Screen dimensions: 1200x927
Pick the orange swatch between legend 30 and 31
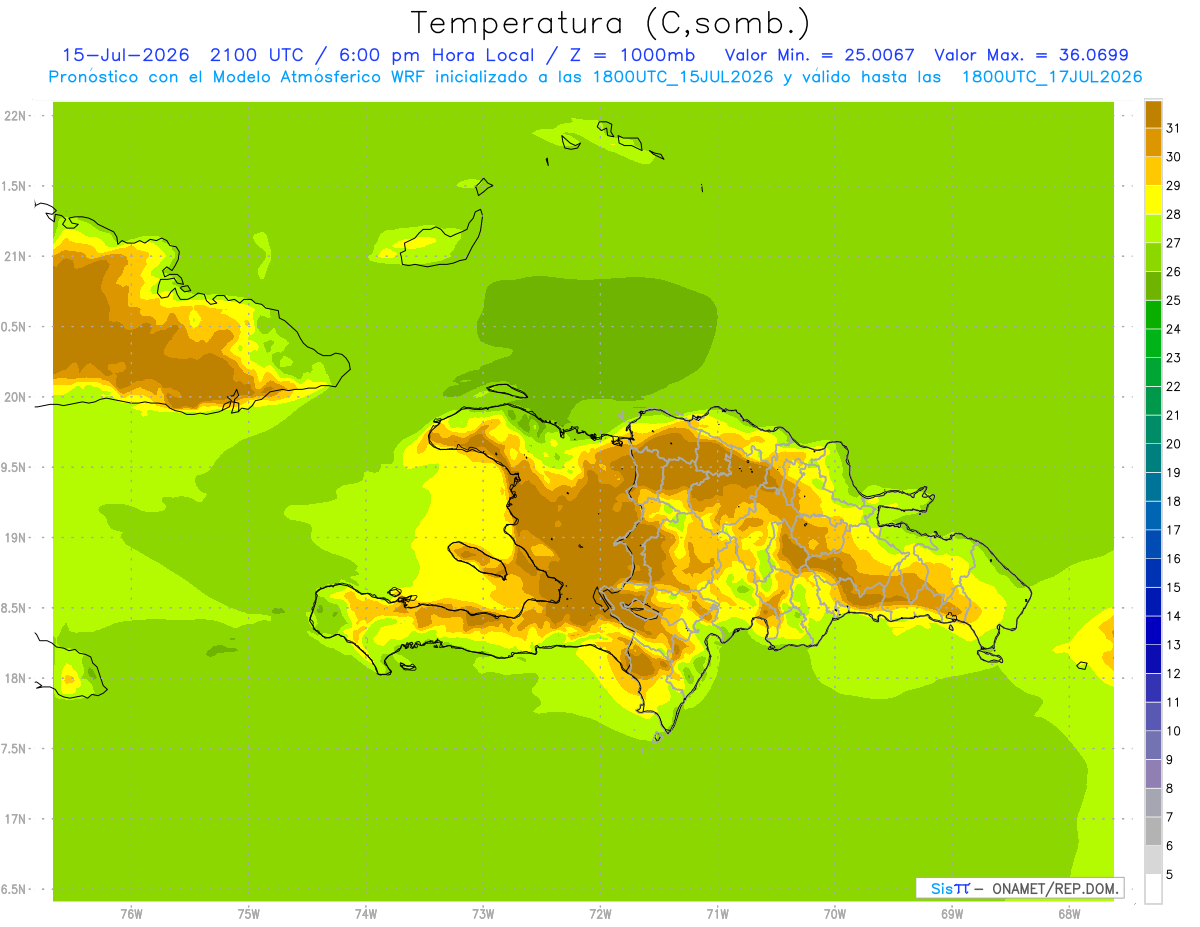click(x=1153, y=142)
